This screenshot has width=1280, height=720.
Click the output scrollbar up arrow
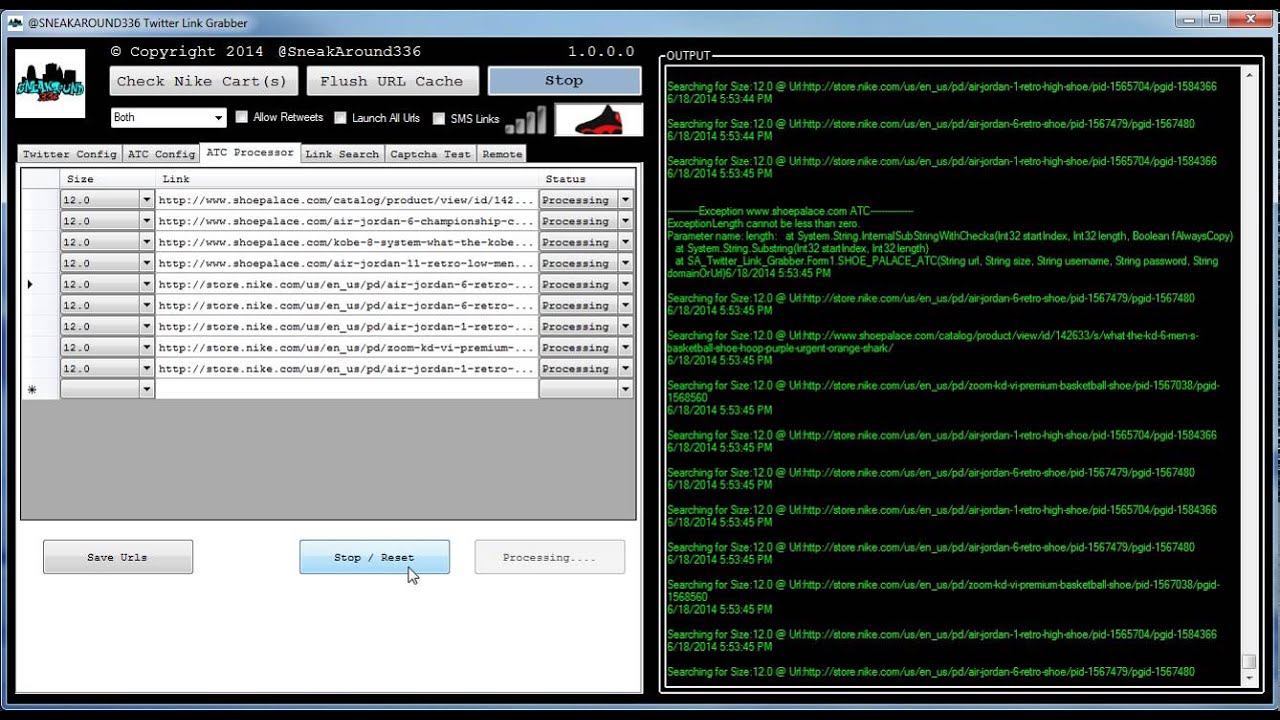(x=1248, y=74)
